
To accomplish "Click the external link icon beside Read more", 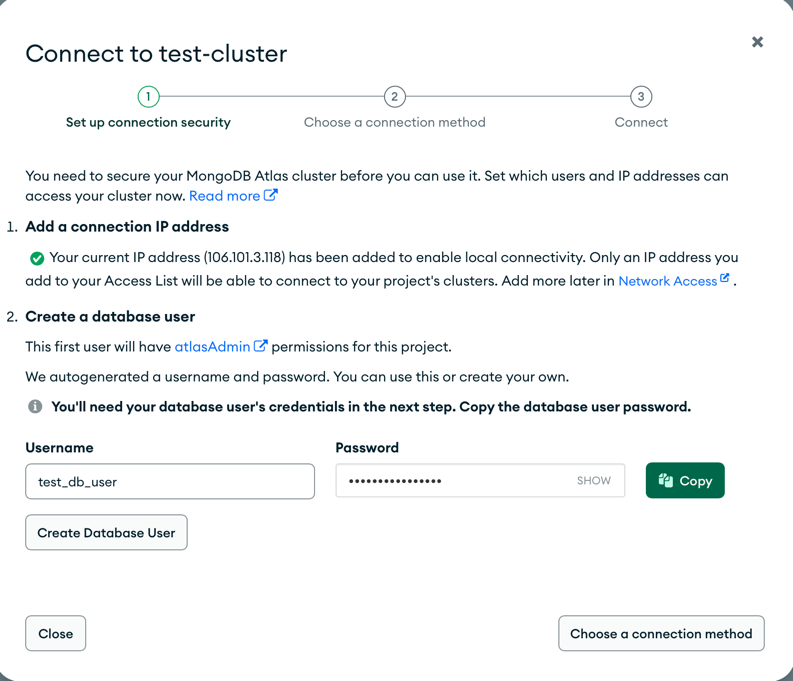I will click(271, 195).
